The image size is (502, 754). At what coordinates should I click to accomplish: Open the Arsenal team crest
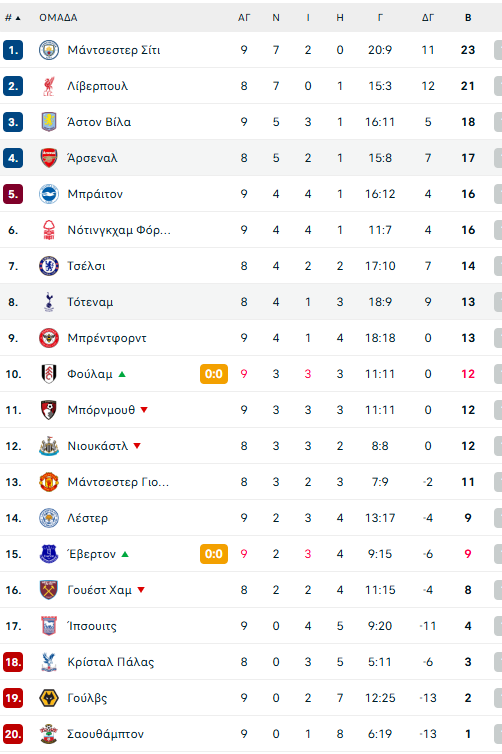[49, 158]
